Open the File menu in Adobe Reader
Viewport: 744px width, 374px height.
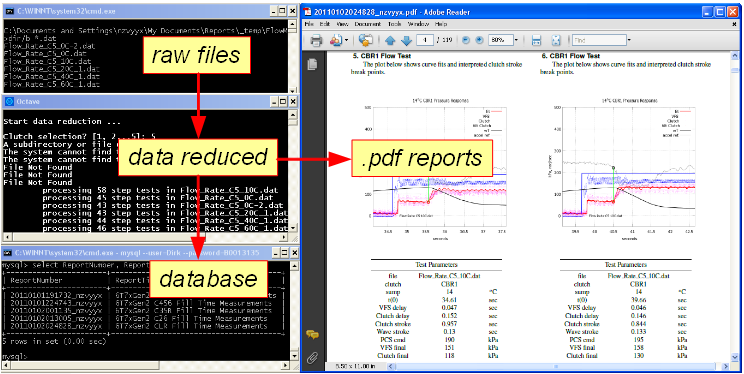click(309, 24)
